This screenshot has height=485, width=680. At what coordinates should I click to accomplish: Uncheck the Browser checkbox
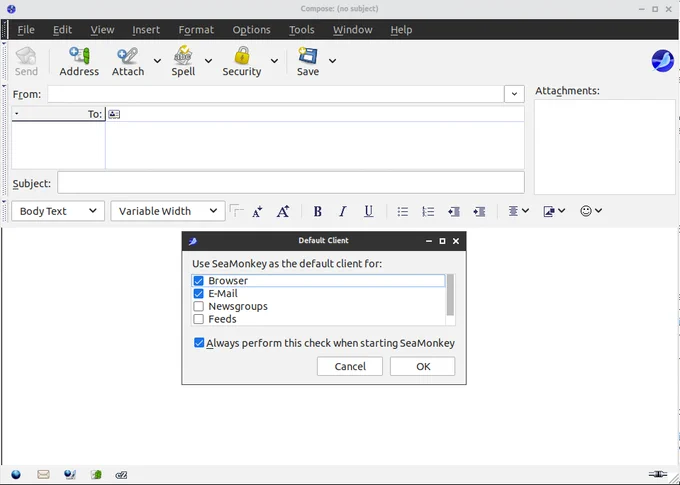199,281
